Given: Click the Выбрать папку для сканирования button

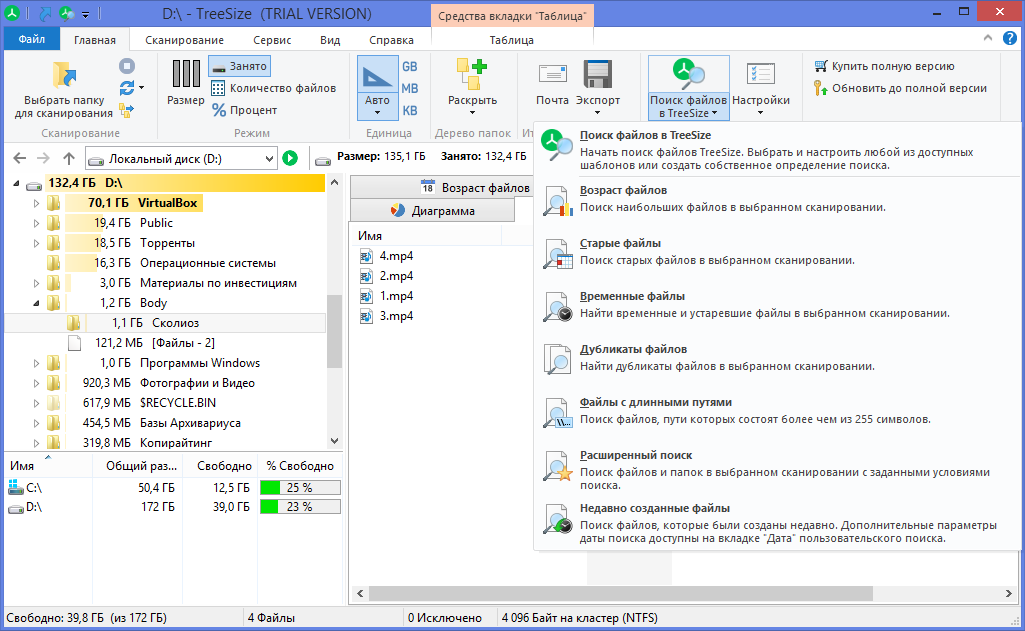Looking at the screenshot, I should [x=64, y=90].
